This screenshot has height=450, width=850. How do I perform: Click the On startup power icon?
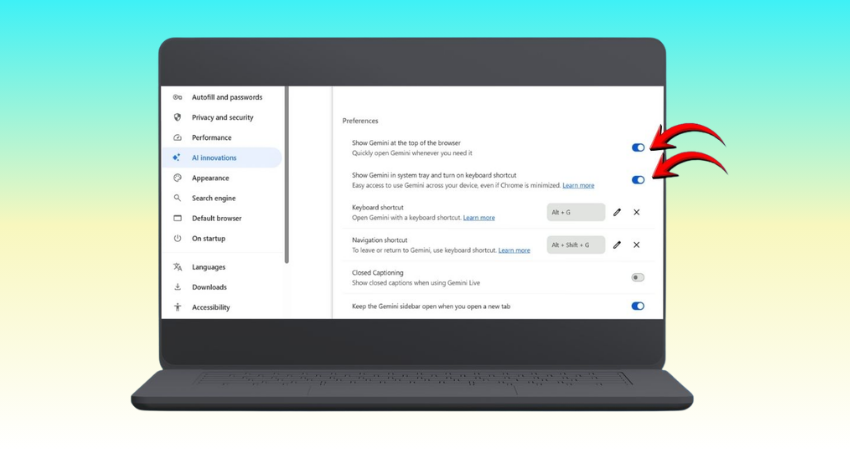click(177, 238)
